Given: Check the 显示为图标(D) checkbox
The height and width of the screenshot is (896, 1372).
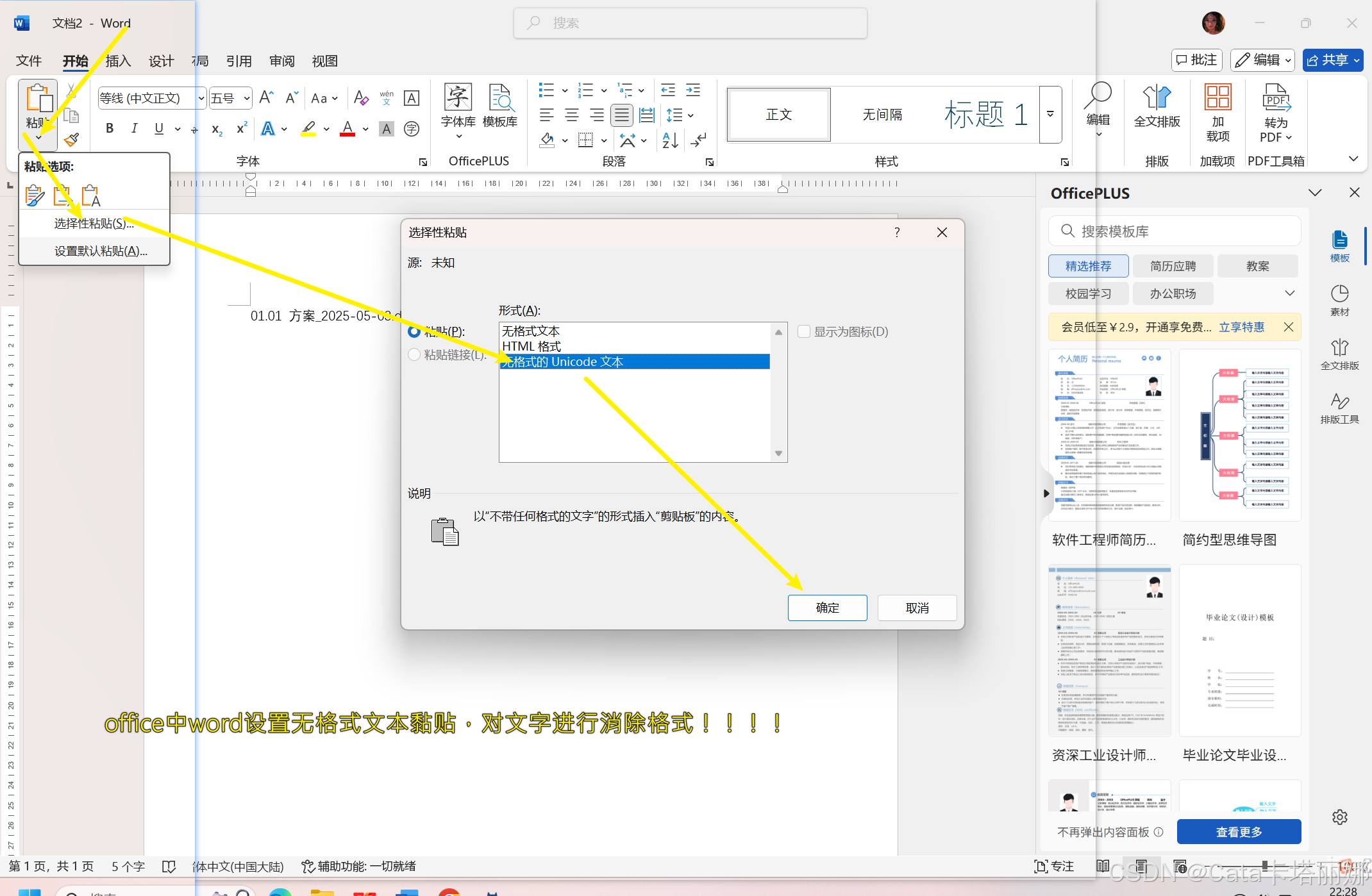Looking at the screenshot, I should point(803,331).
